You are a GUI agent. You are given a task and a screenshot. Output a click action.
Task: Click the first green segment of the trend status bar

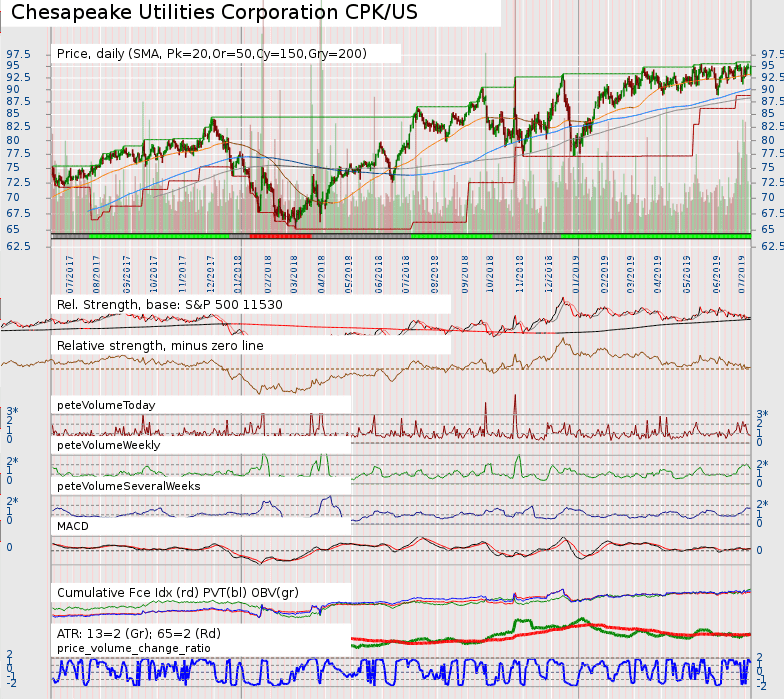[x=159, y=236]
